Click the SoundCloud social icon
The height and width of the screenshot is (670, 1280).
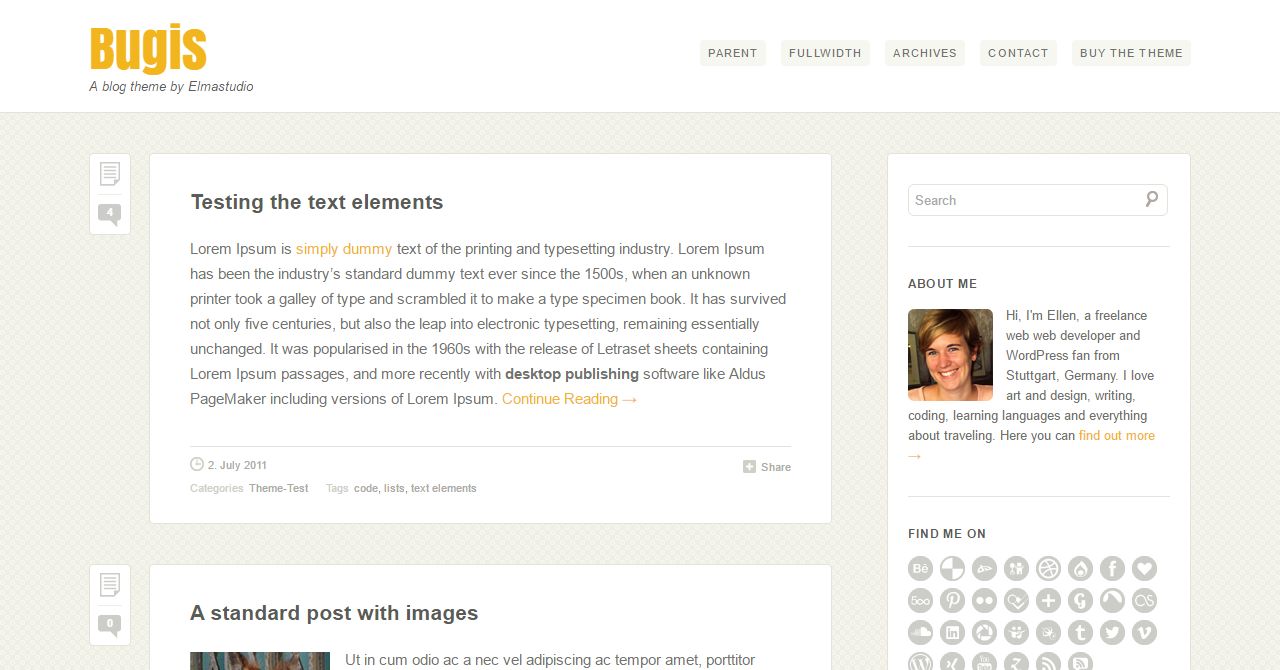coord(920,633)
